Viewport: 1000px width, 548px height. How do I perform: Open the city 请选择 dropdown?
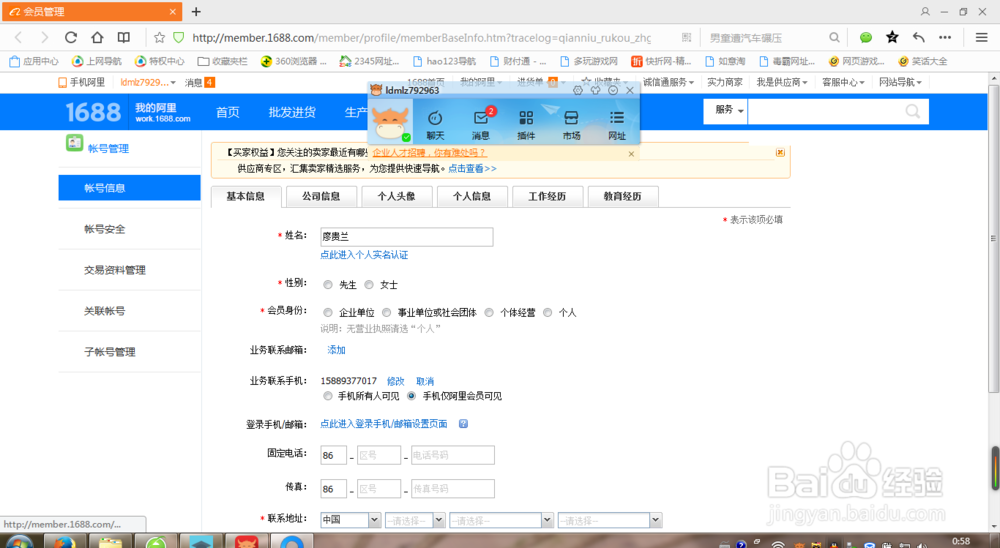(501, 520)
